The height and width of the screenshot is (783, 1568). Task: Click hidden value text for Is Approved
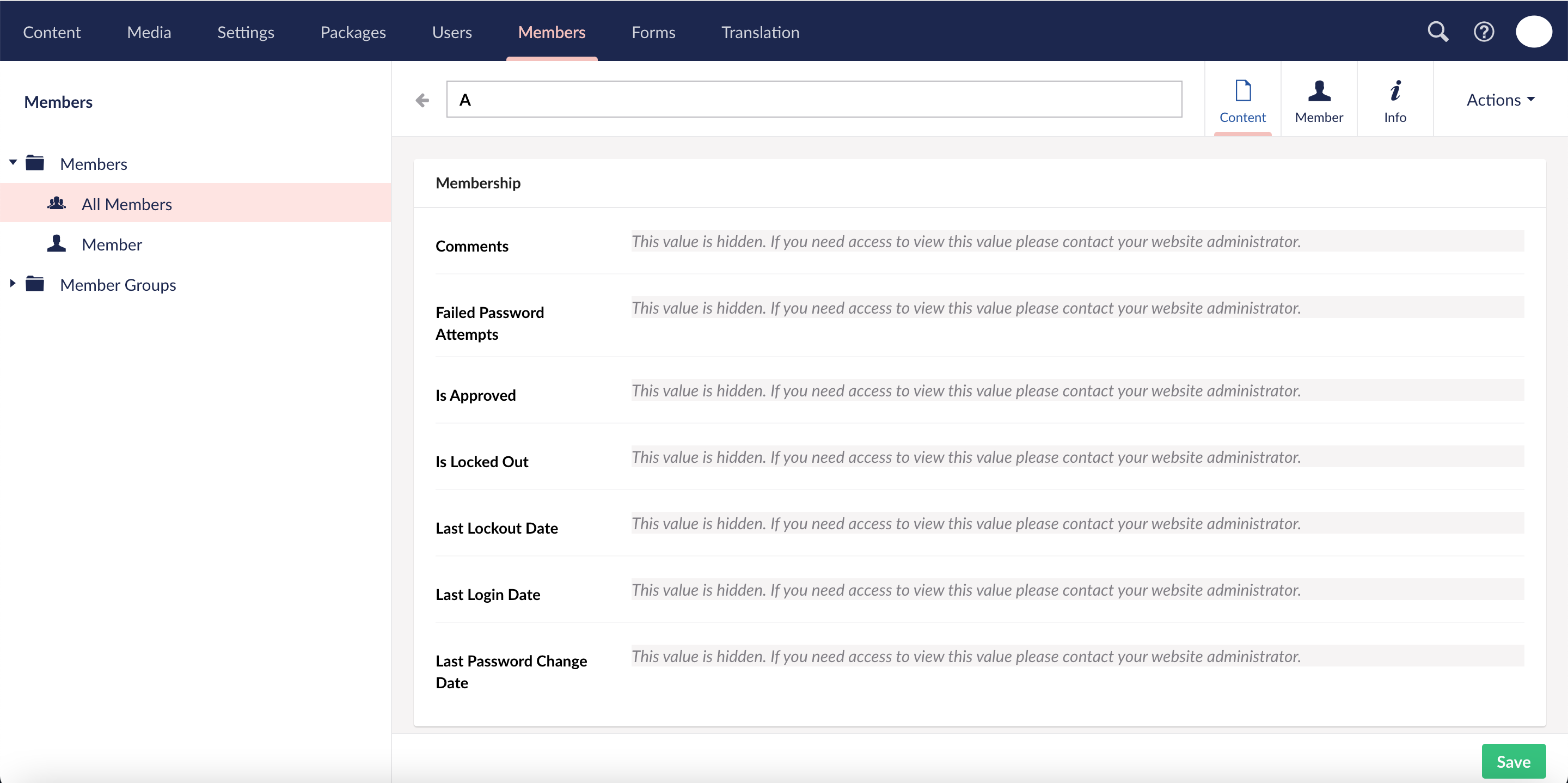966,390
